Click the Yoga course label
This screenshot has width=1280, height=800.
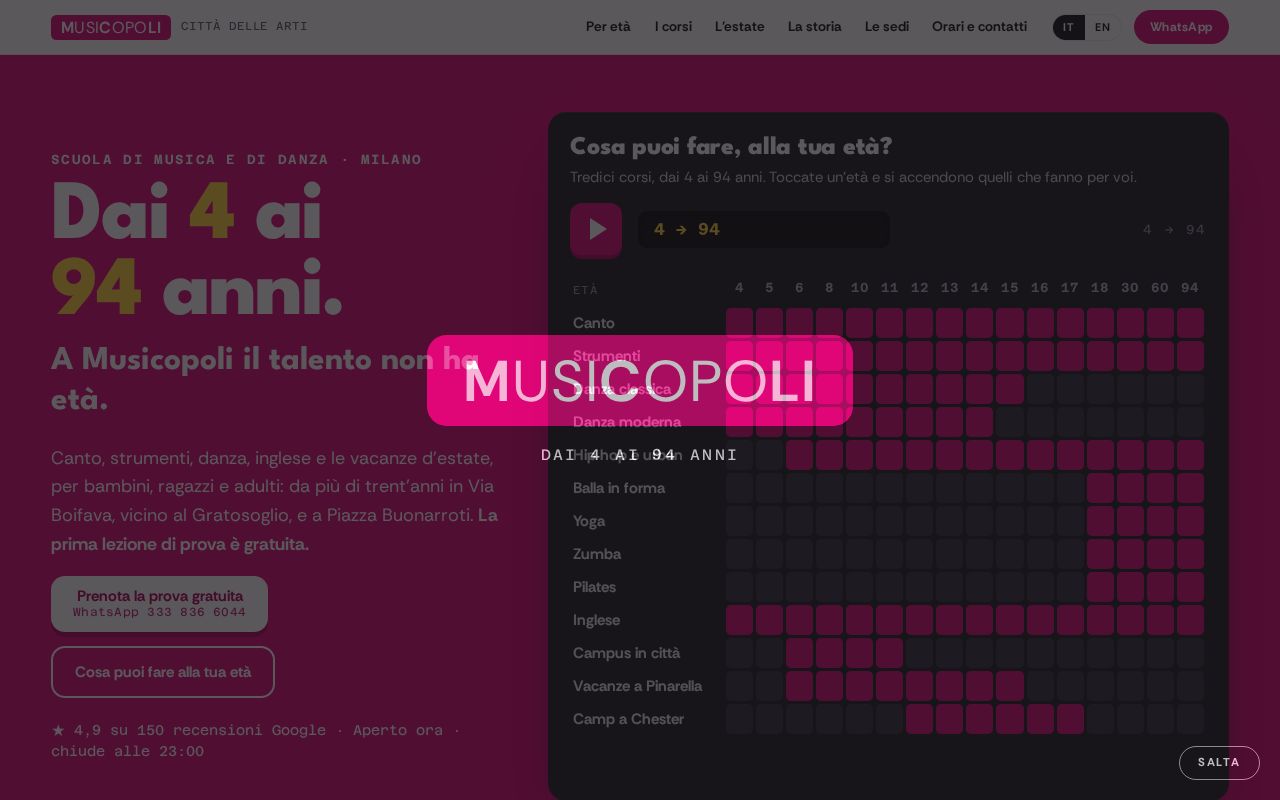589,521
